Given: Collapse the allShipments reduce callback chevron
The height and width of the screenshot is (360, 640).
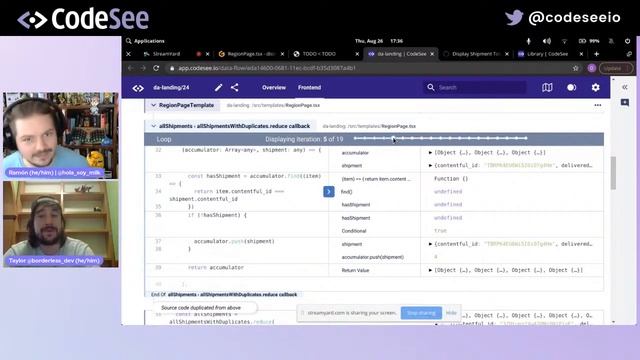Looking at the screenshot, I should (x=153, y=126).
